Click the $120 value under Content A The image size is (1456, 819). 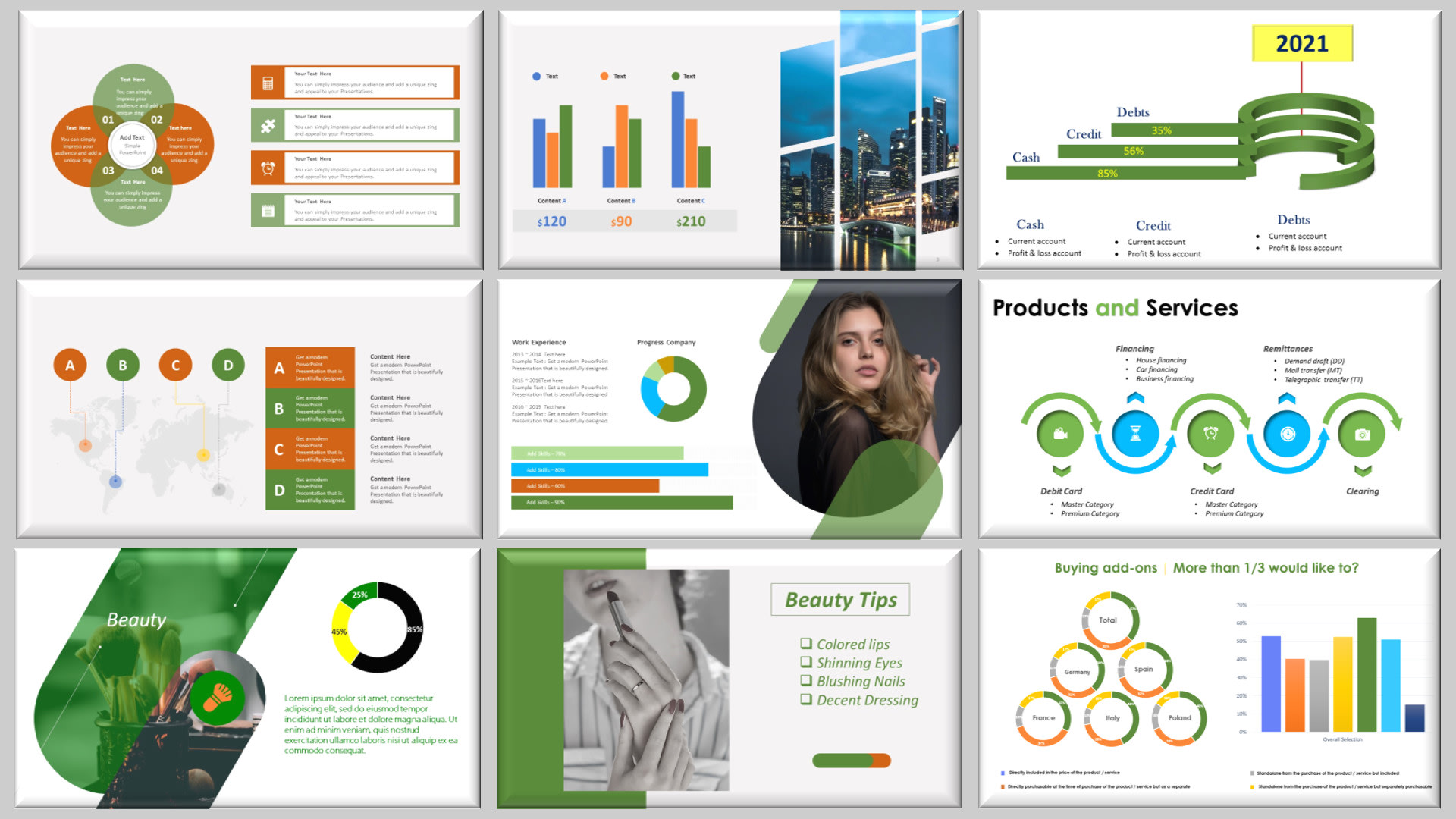tap(551, 221)
